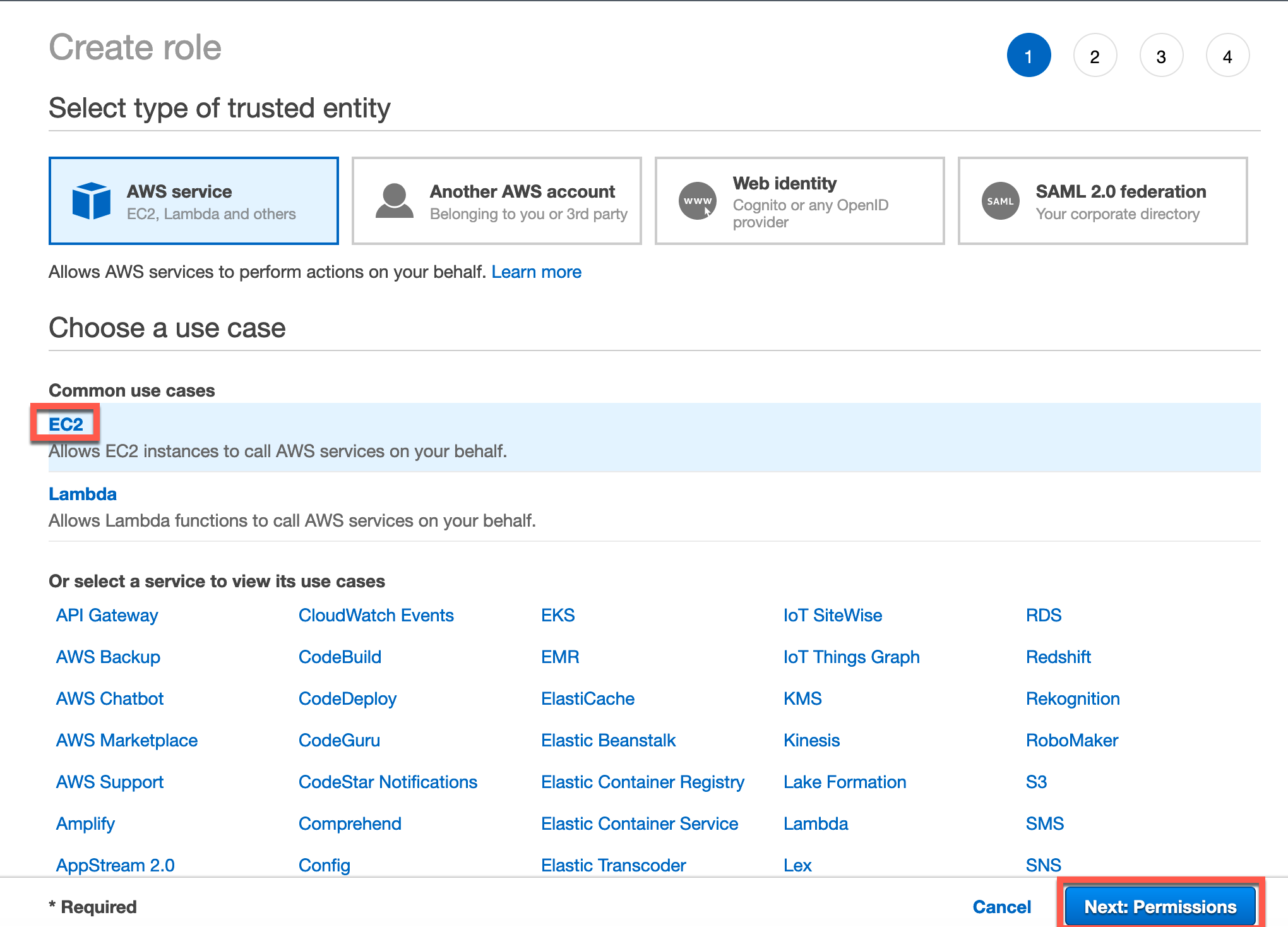Select Lake Formation service

845,782
